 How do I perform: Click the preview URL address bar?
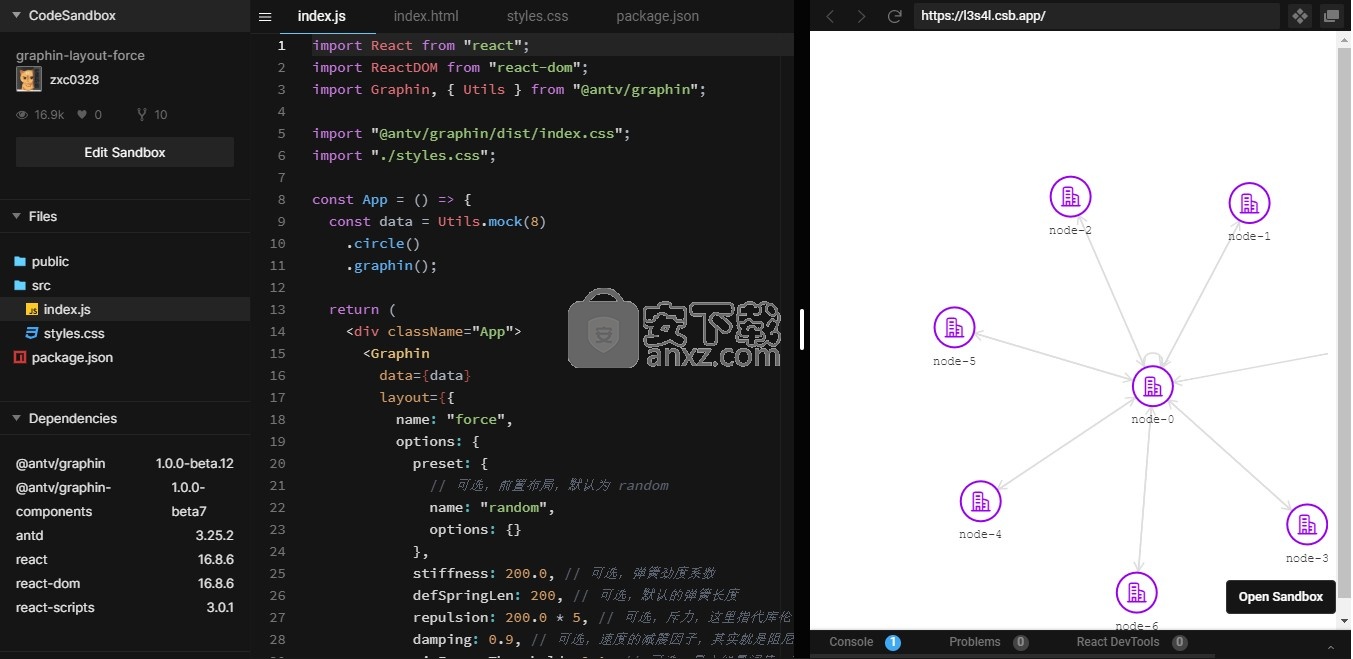point(1096,16)
